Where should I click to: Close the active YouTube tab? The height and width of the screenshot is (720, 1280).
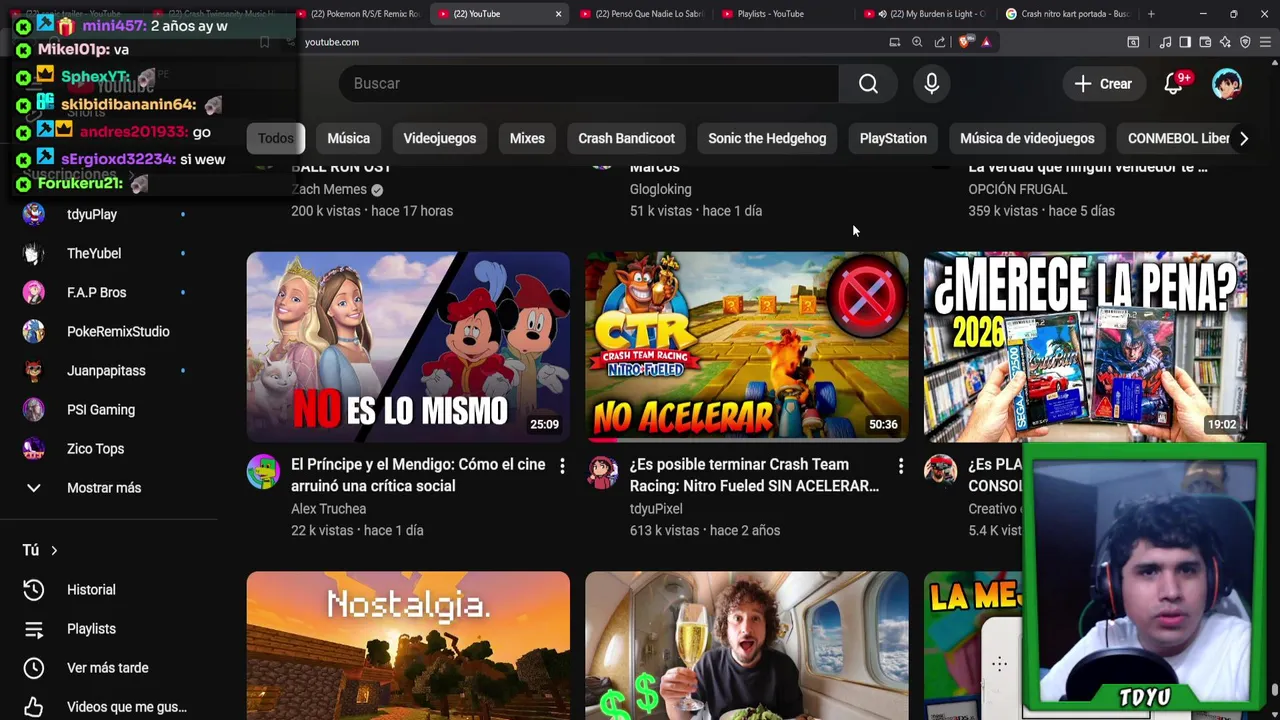point(558,14)
